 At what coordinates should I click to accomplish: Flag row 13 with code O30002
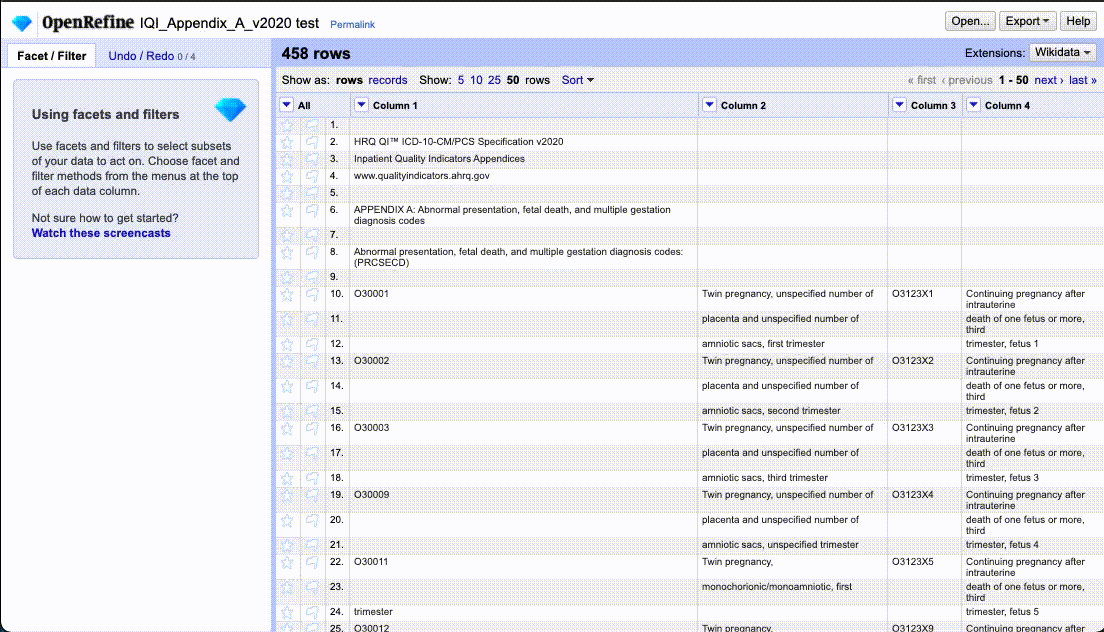312,362
